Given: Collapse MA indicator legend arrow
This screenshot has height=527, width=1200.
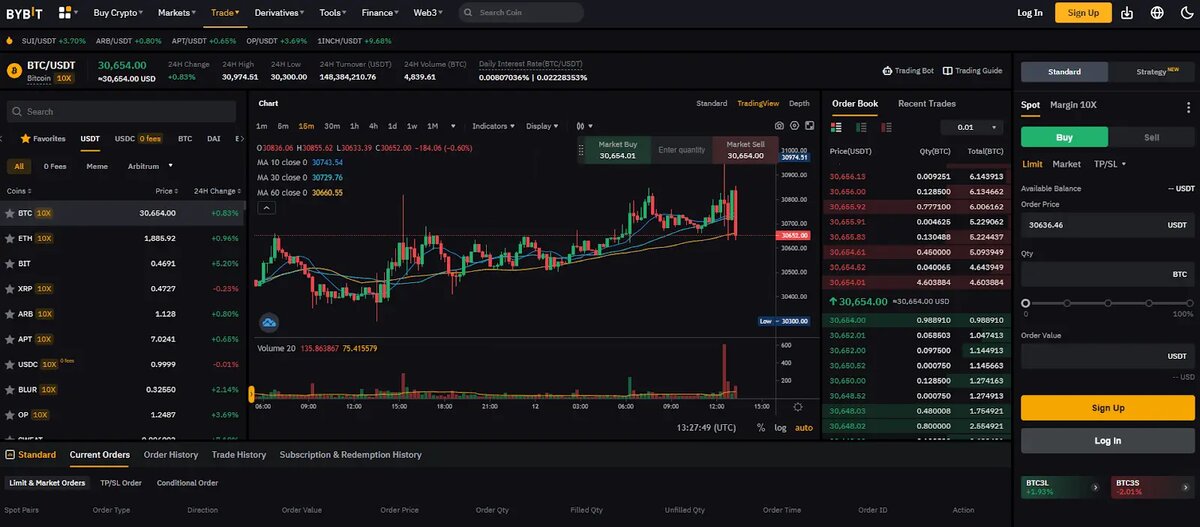Looking at the screenshot, I should pyautogui.click(x=266, y=208).
